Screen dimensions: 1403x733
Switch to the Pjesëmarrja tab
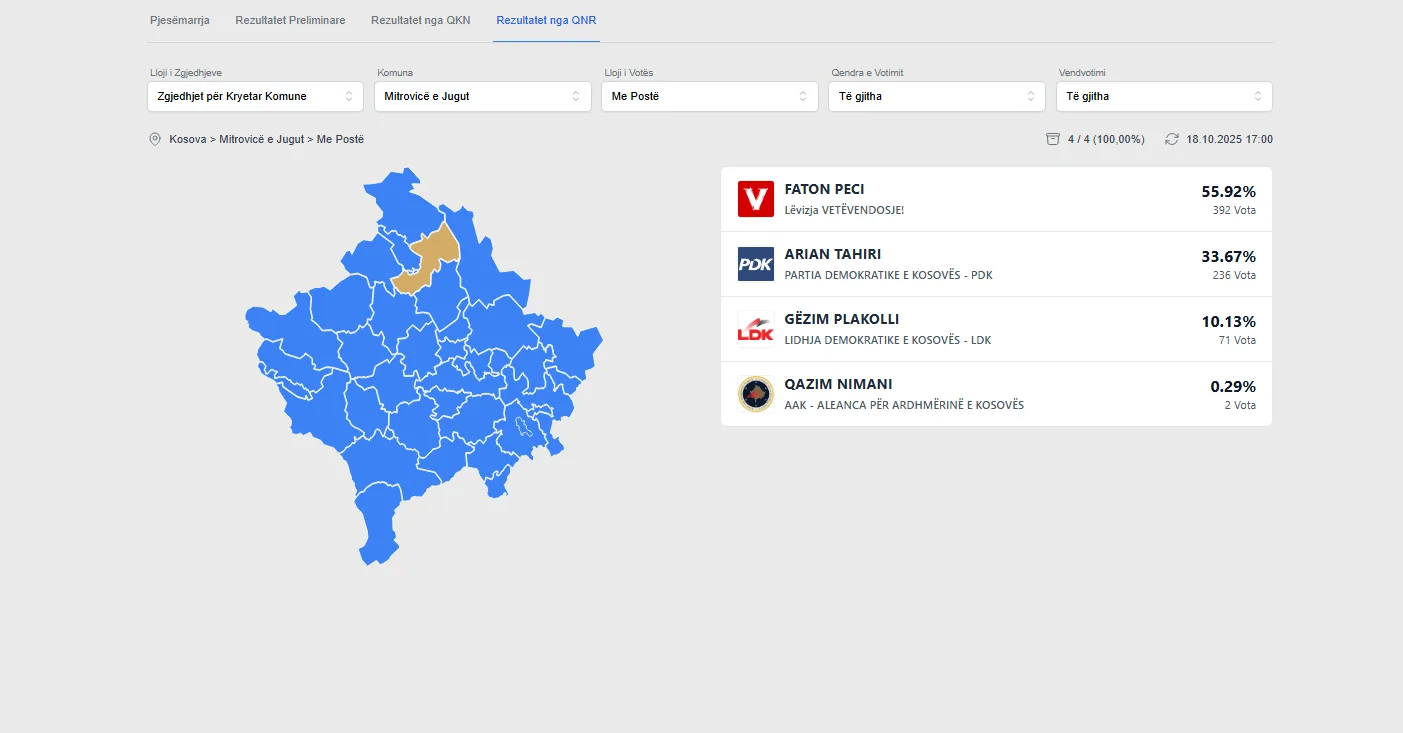click(x=180, y=20)
